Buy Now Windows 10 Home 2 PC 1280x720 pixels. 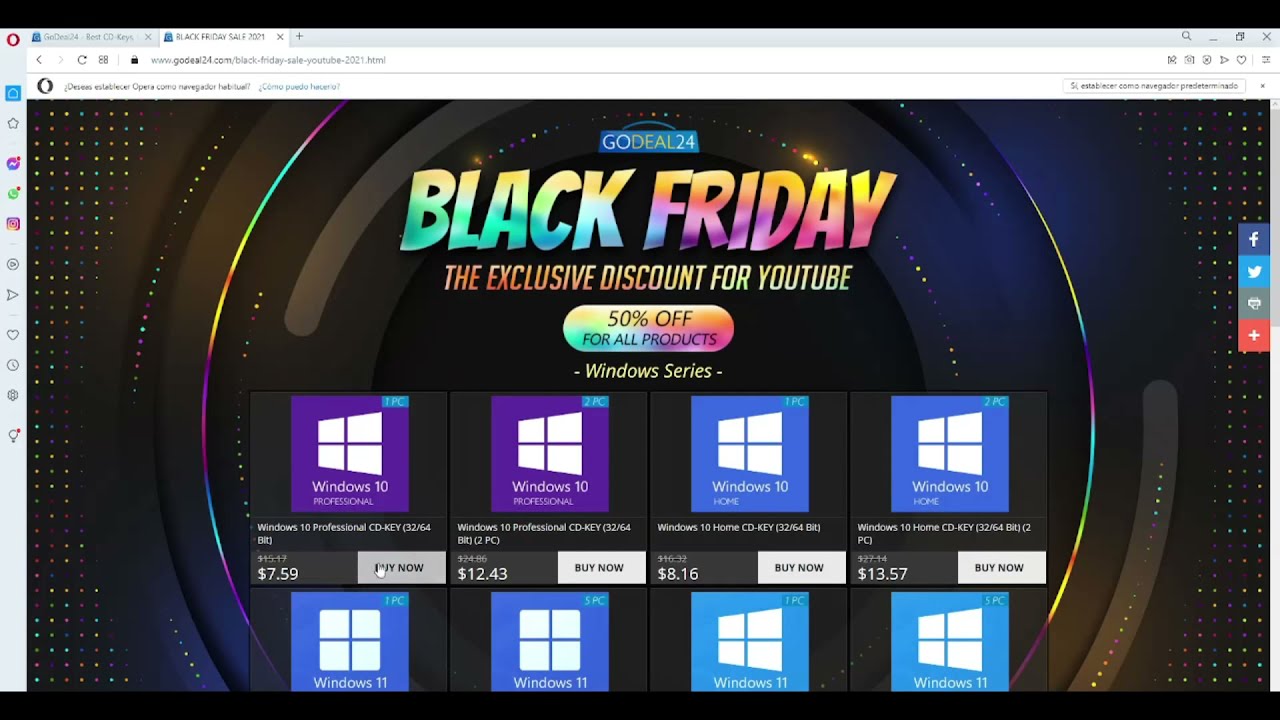point(1002,567)
